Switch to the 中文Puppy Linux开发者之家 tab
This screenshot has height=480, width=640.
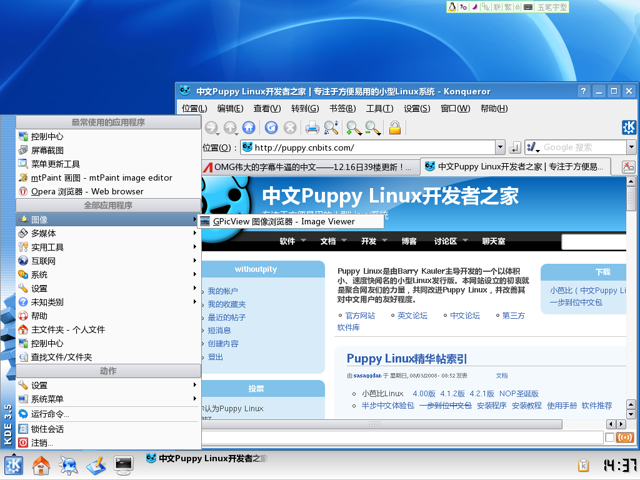point(516,167)
